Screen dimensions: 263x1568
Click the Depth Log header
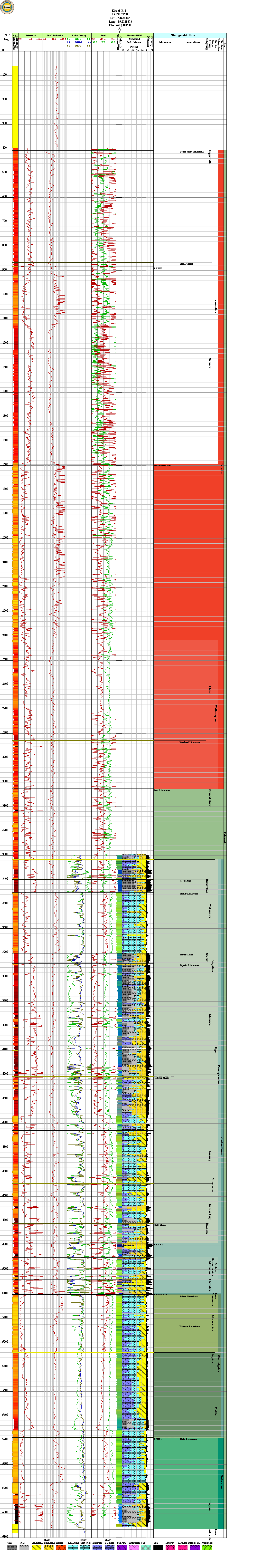click(6, 37)
